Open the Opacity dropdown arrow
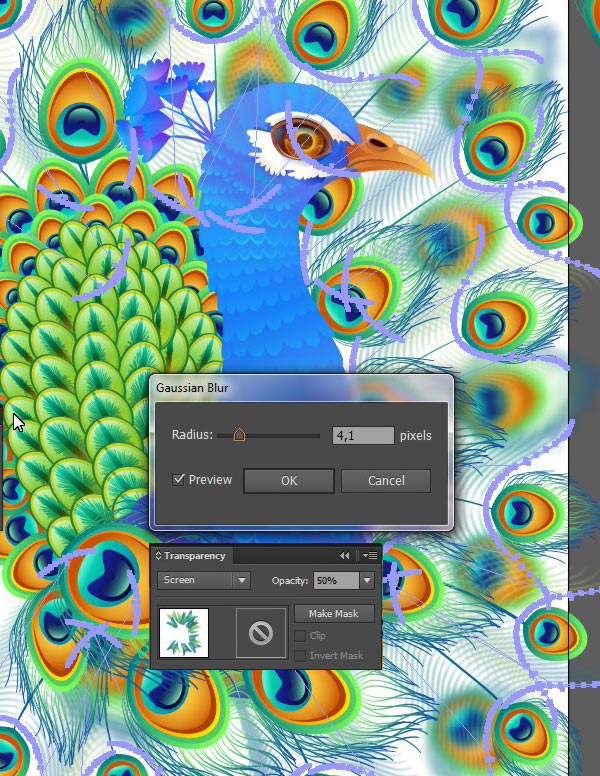 pyautogui.click(x=367, y=581)
